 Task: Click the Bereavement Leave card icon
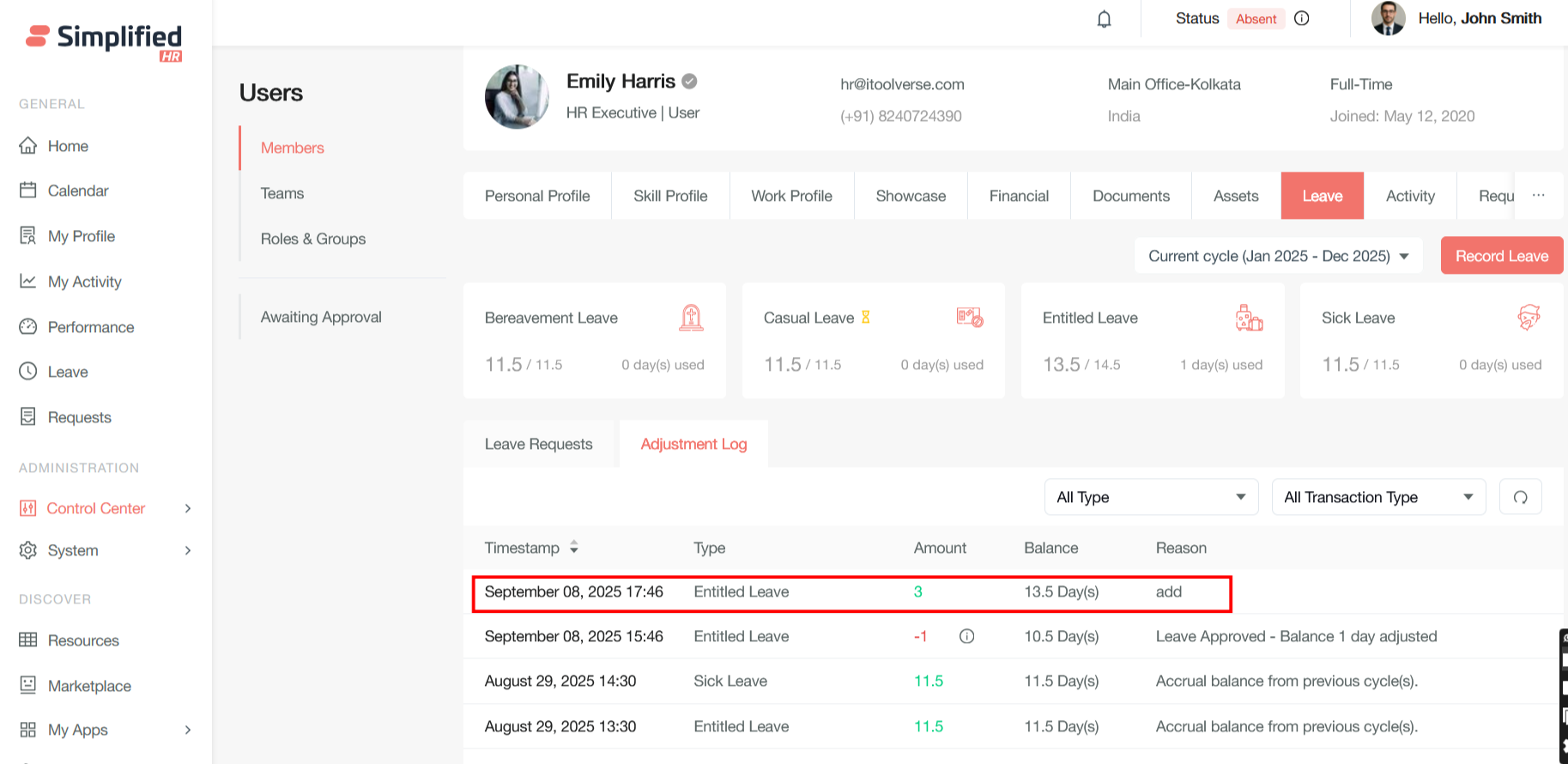point(691,318)
